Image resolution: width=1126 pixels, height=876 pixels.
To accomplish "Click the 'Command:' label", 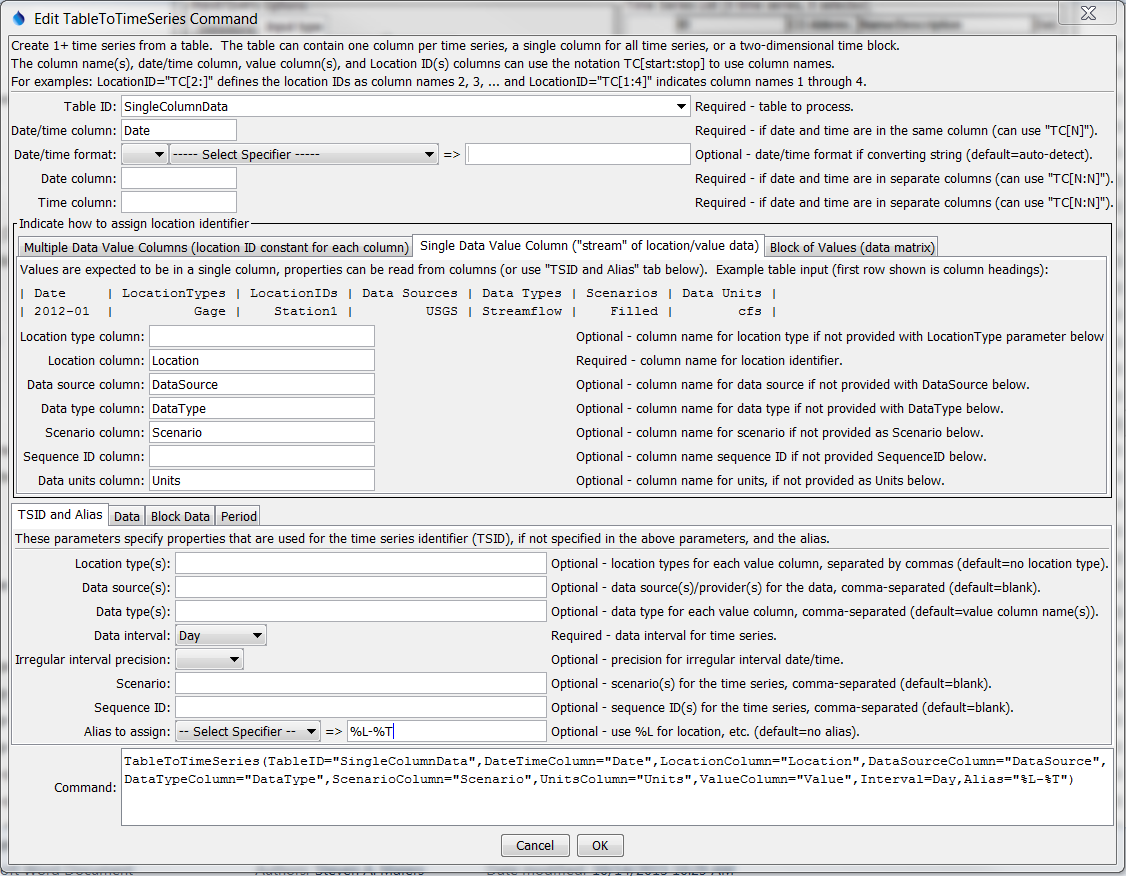I will click(x=85, y=788).
